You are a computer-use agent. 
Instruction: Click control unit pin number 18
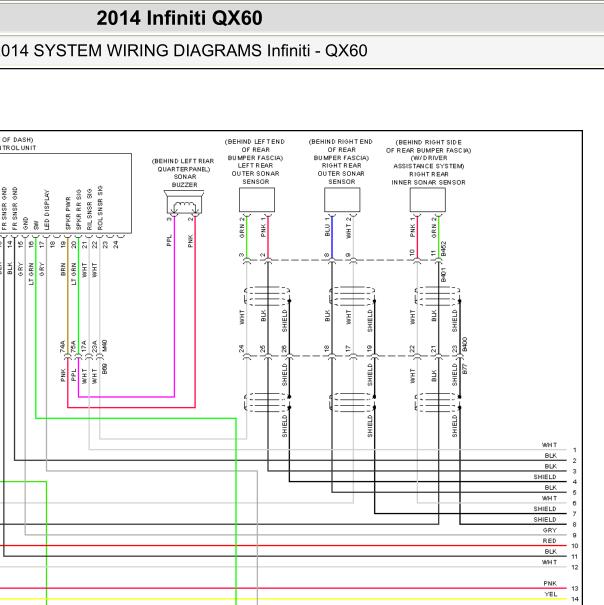point(52,244)
